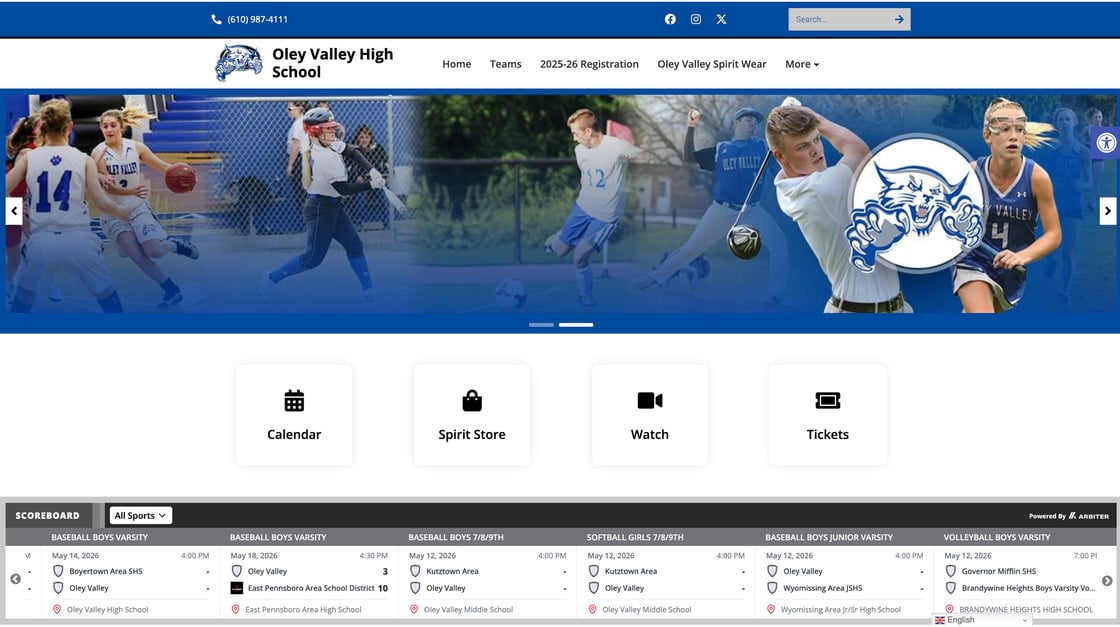Open the Facebook page icon
Viewport: 1120px width, 627px height.
[x=670, y=19]
